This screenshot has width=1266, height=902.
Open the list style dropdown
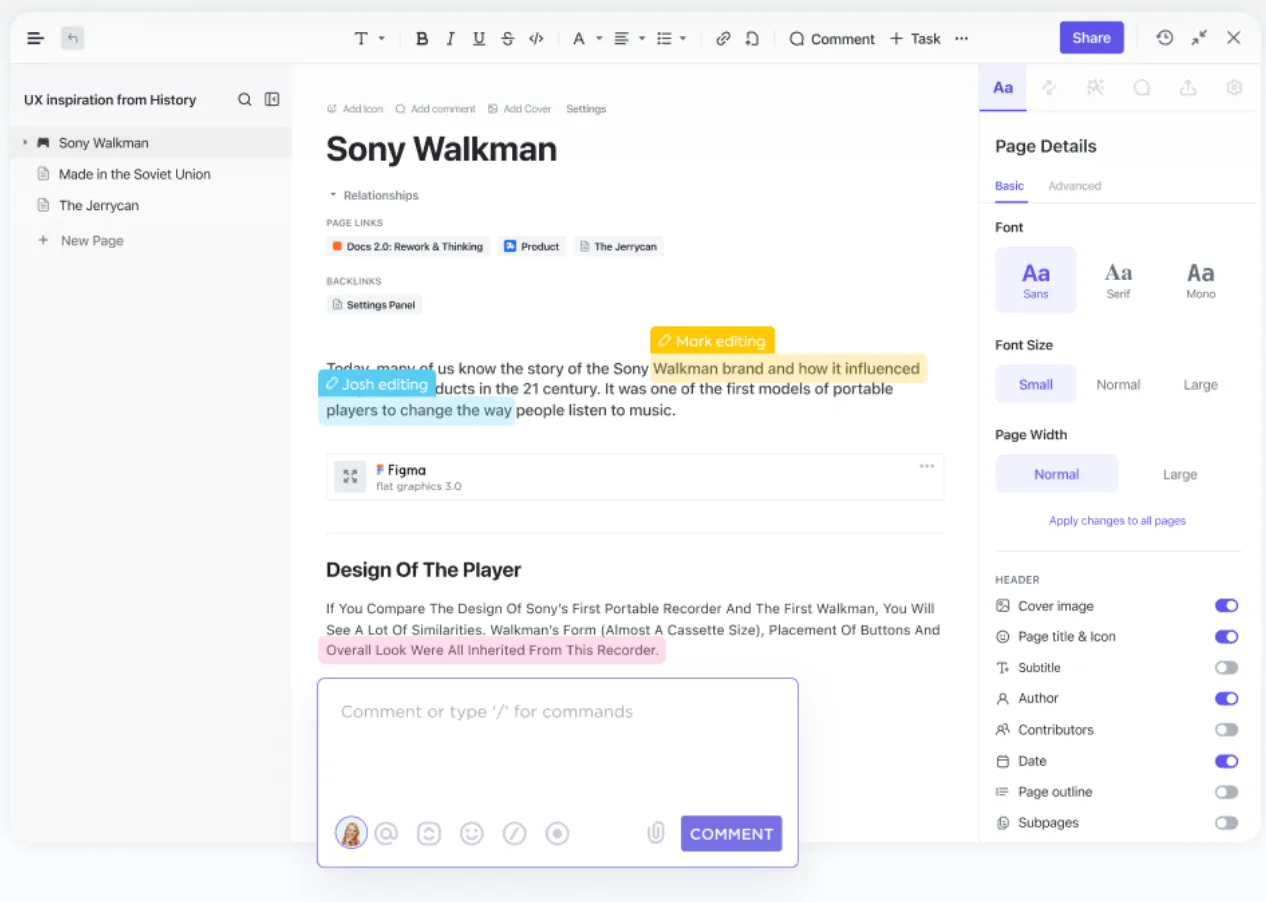coord(671,39)
